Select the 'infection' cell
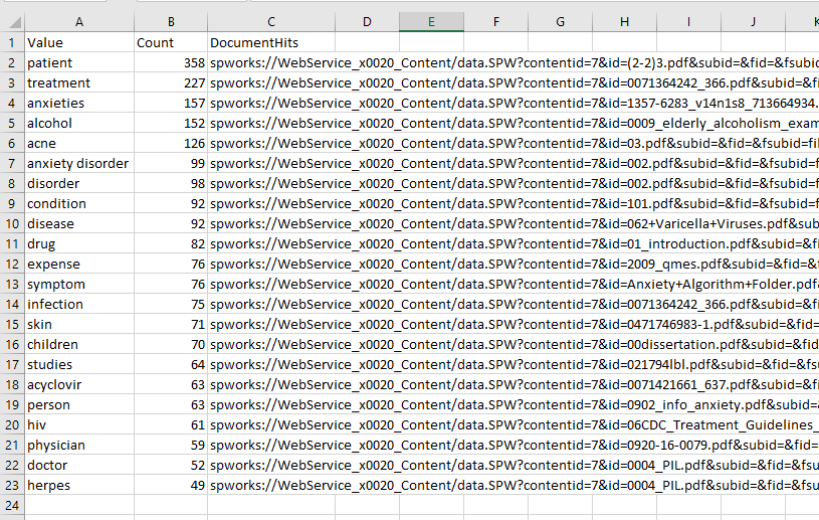This screenshot has height=520, width=819. (x=79, y=304)
